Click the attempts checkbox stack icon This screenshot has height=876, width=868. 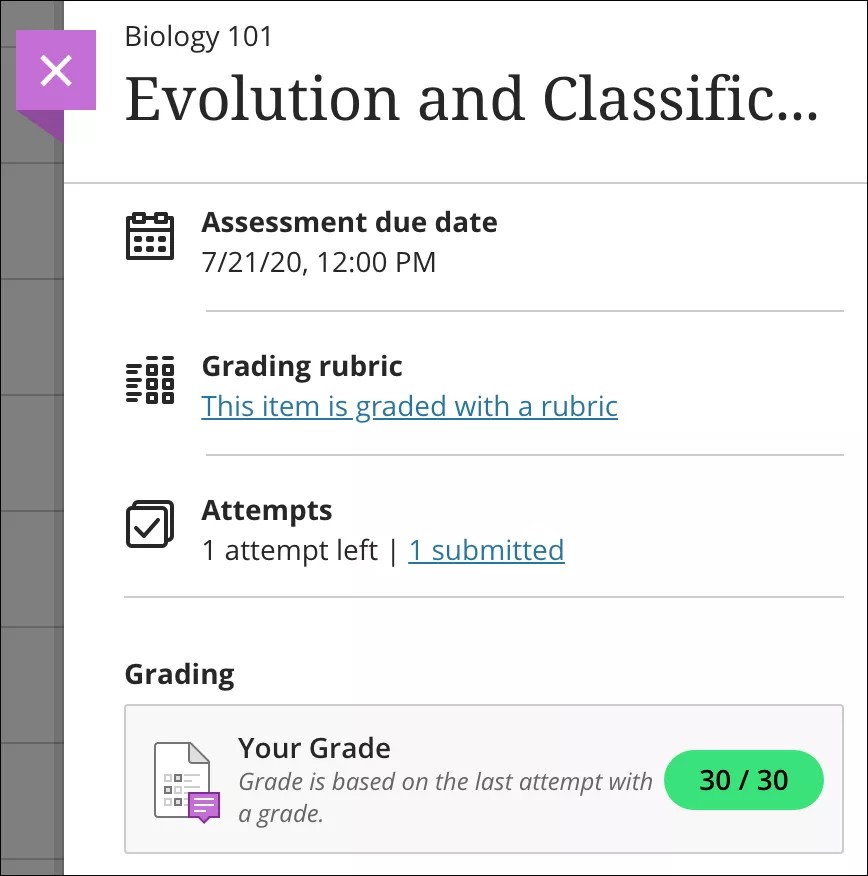[x=150, y=524]
